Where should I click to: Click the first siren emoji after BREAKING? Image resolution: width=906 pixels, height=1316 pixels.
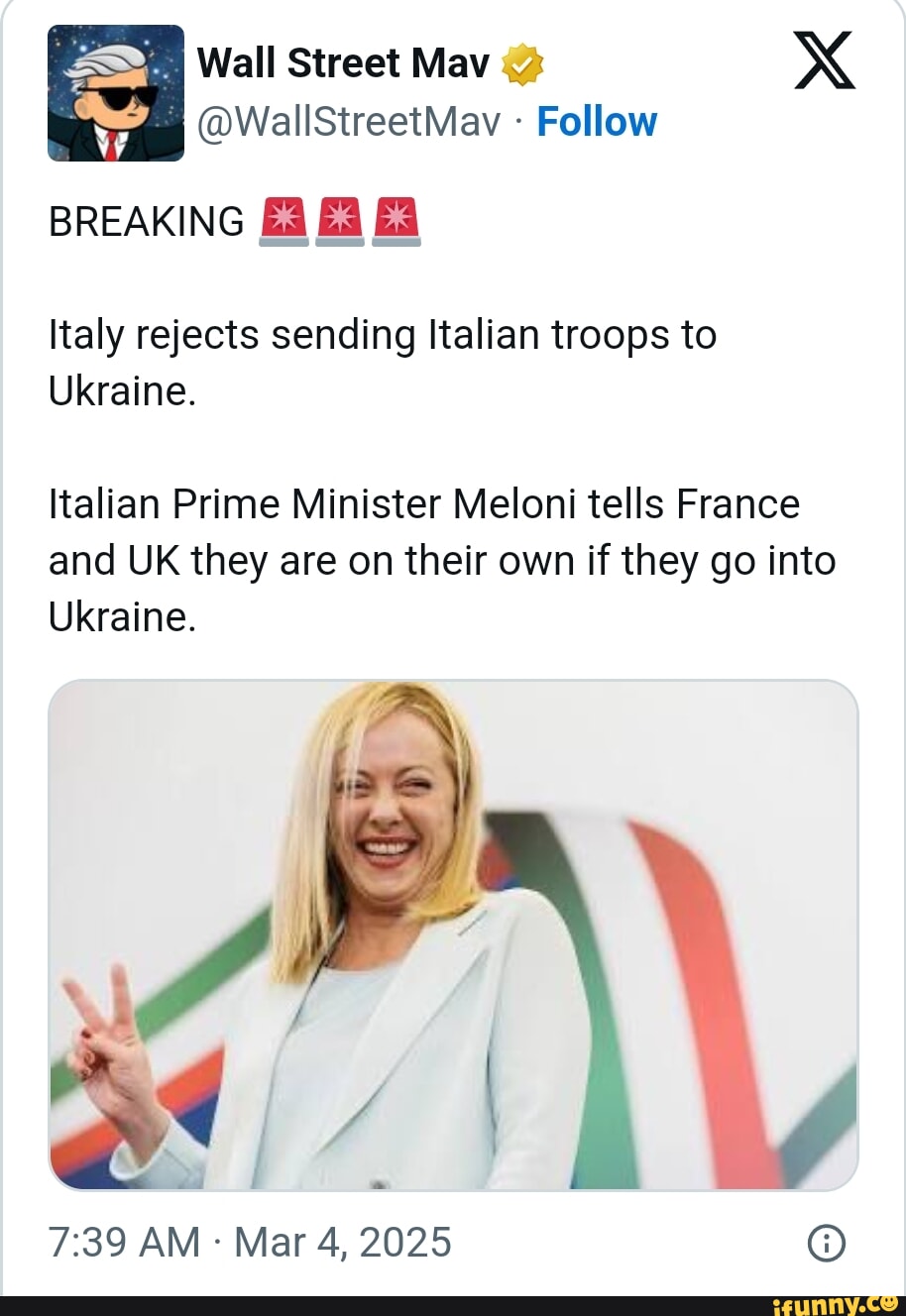283,221
